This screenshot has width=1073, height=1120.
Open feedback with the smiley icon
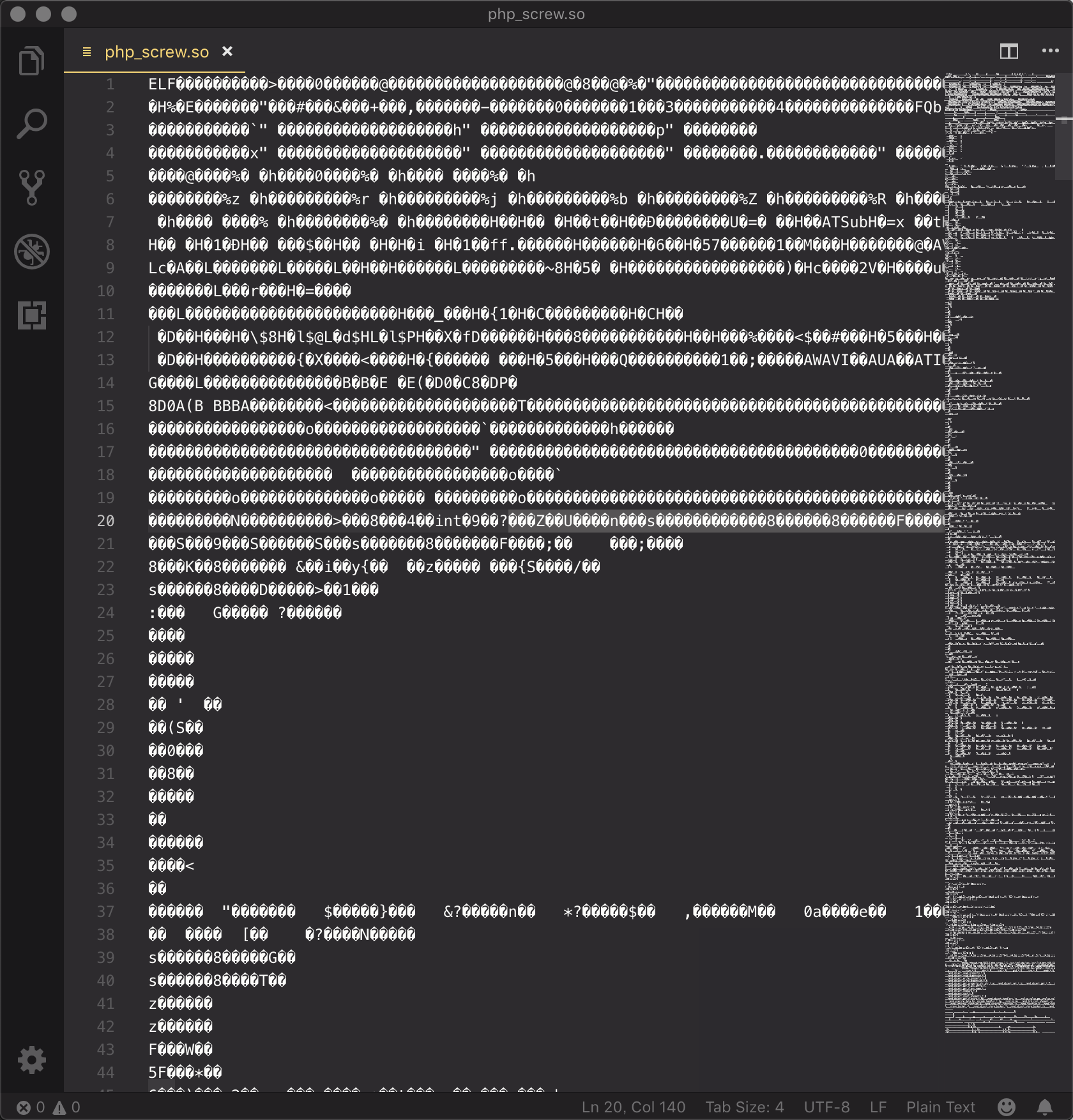point(1008,1107)
